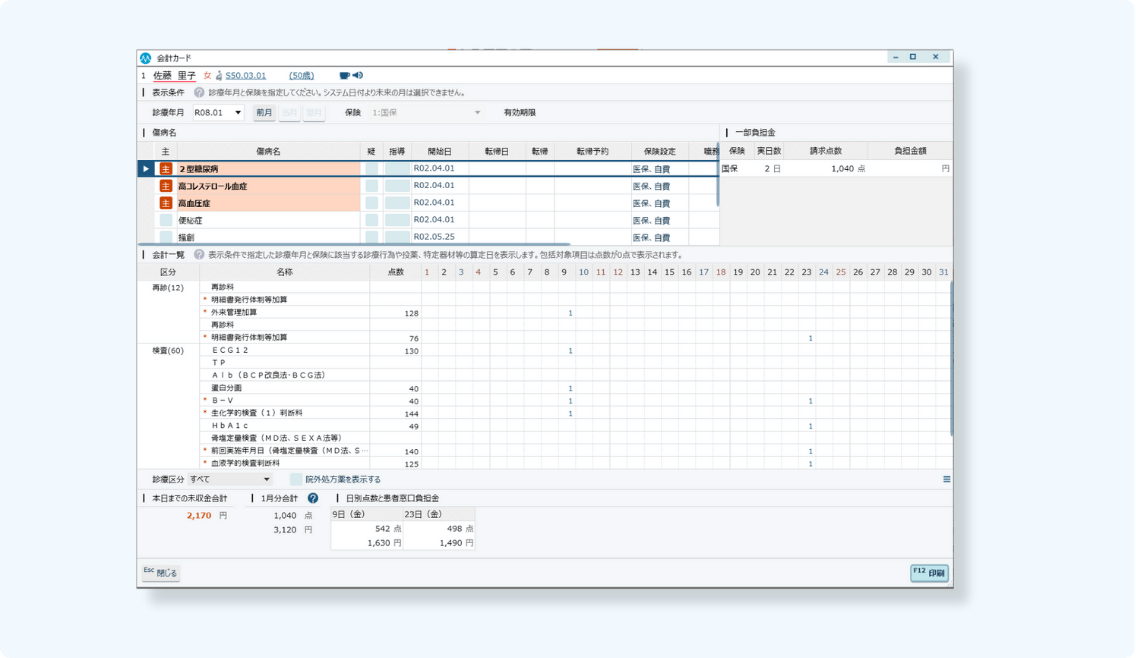The width and height of the screenshot is (1136, 658).
Task: Toggle the 主 checkbox for 便秘症
Action: coord(166,220)
